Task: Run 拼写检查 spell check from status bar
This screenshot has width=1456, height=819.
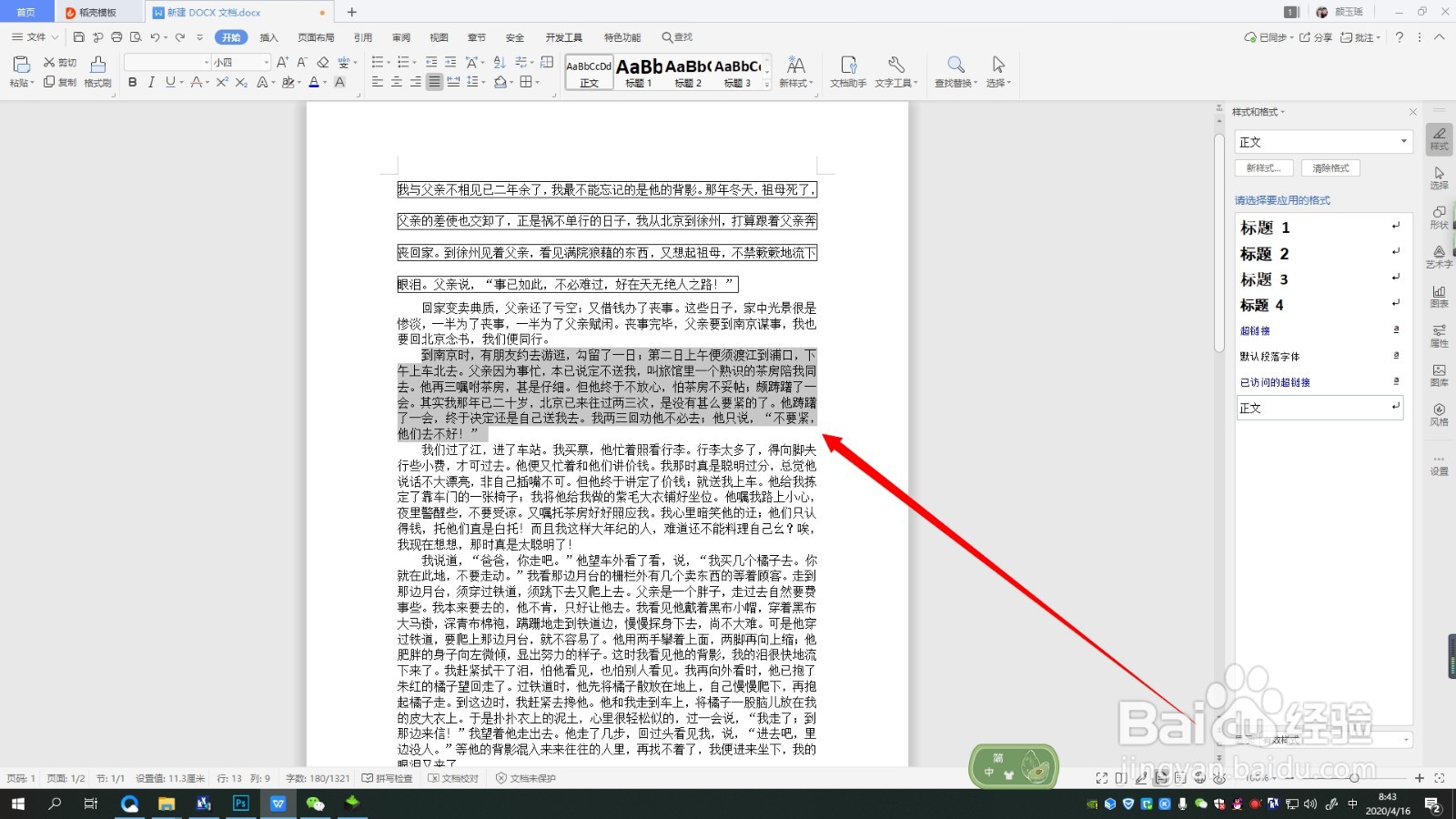Action: coord(387,778)
